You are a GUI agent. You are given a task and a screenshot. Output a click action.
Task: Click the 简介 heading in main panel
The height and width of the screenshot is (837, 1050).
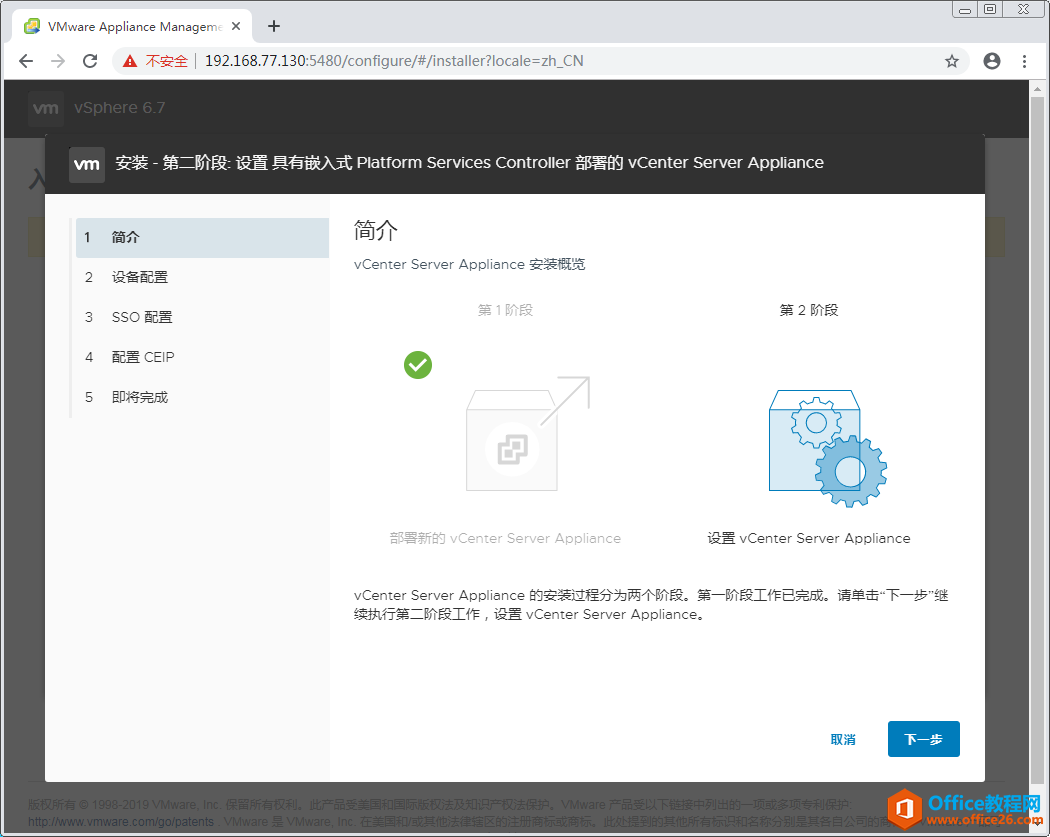pos(376,230)
